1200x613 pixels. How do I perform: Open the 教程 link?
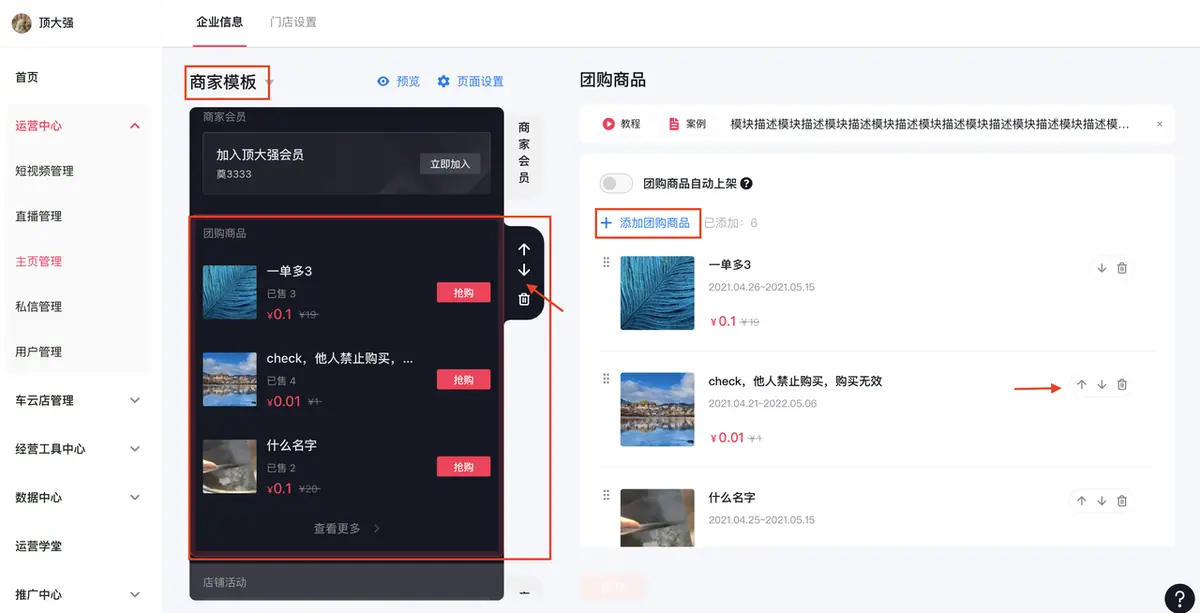click(630, 124)
